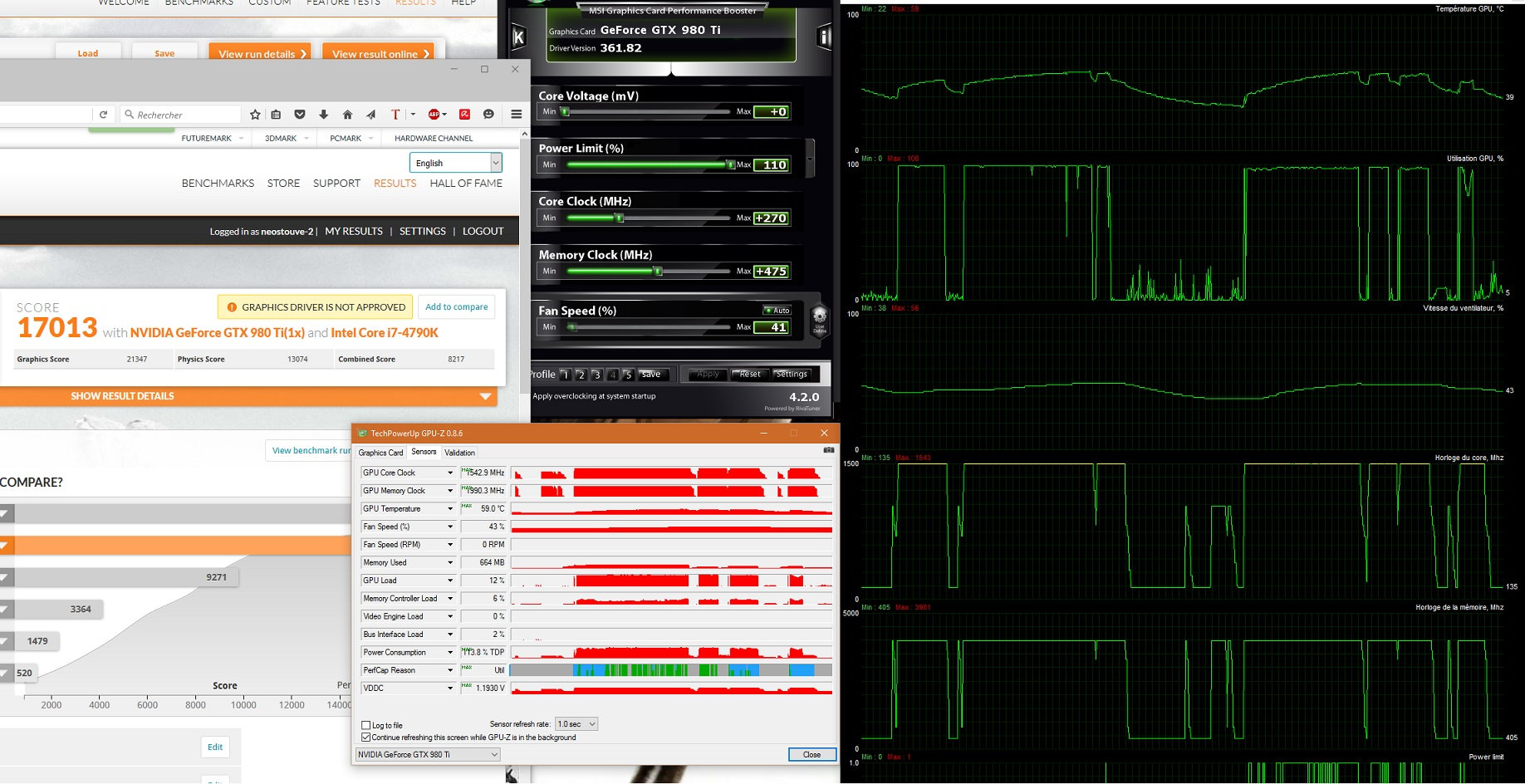
Task: Click the Afterburner K Kombustor icon
Action: (x=518, y=37)
